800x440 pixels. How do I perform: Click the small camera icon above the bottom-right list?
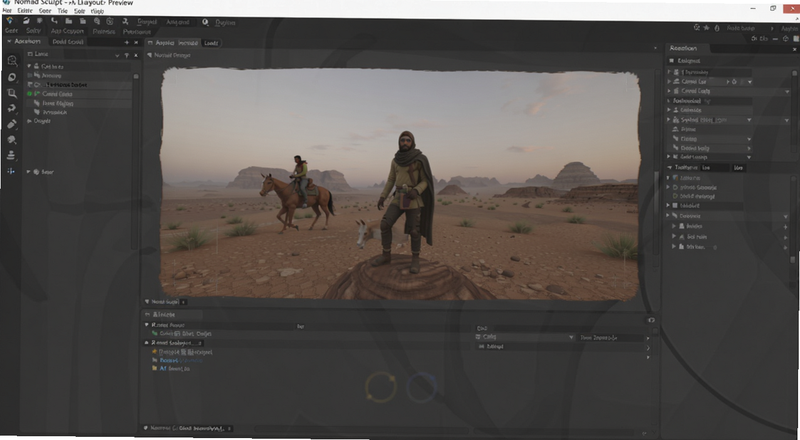point(651,320)
